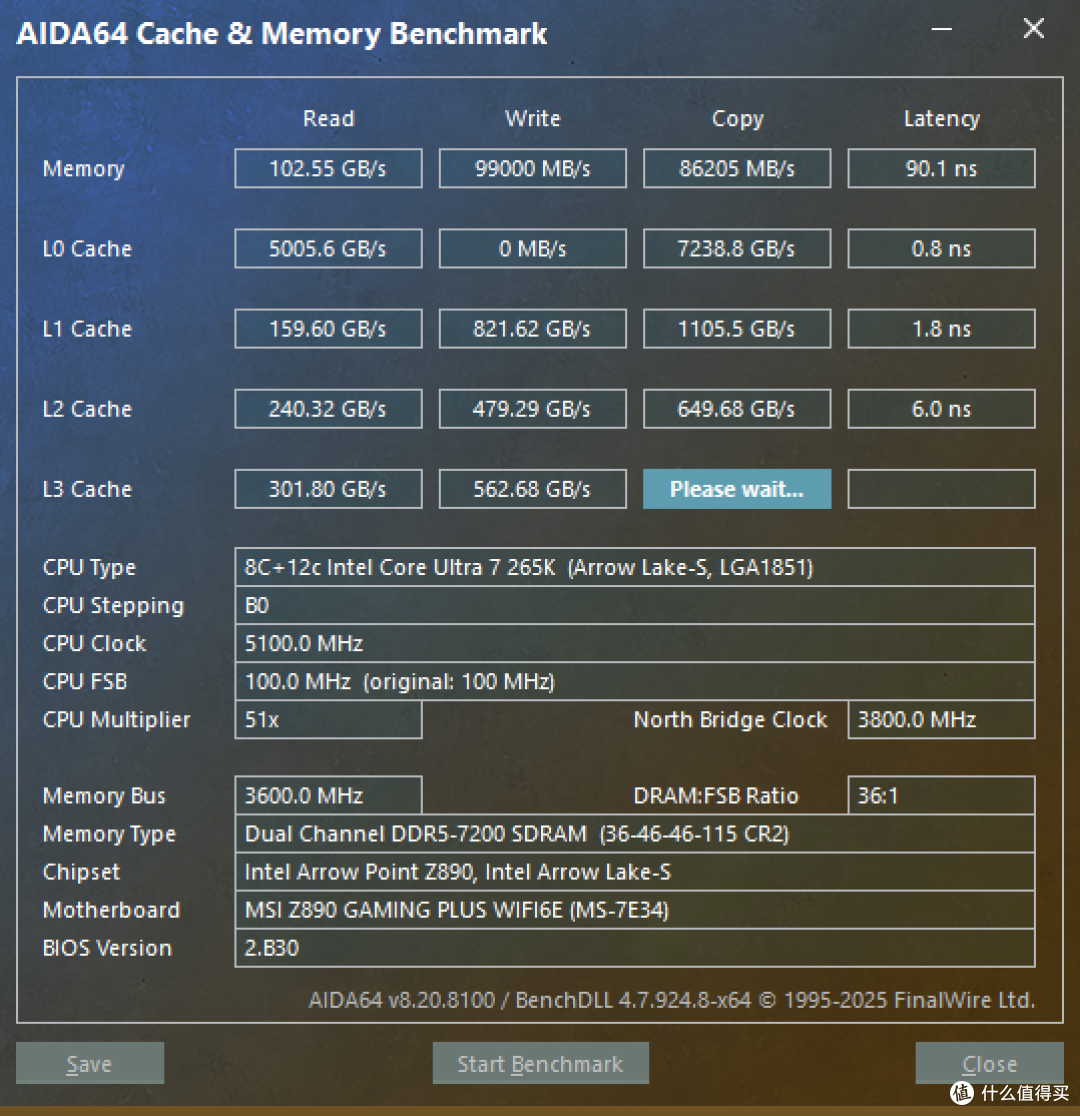This screenshot has height=1116, width=1080.
Task: Click the CPU FSB label
Action: click(85, 682)
